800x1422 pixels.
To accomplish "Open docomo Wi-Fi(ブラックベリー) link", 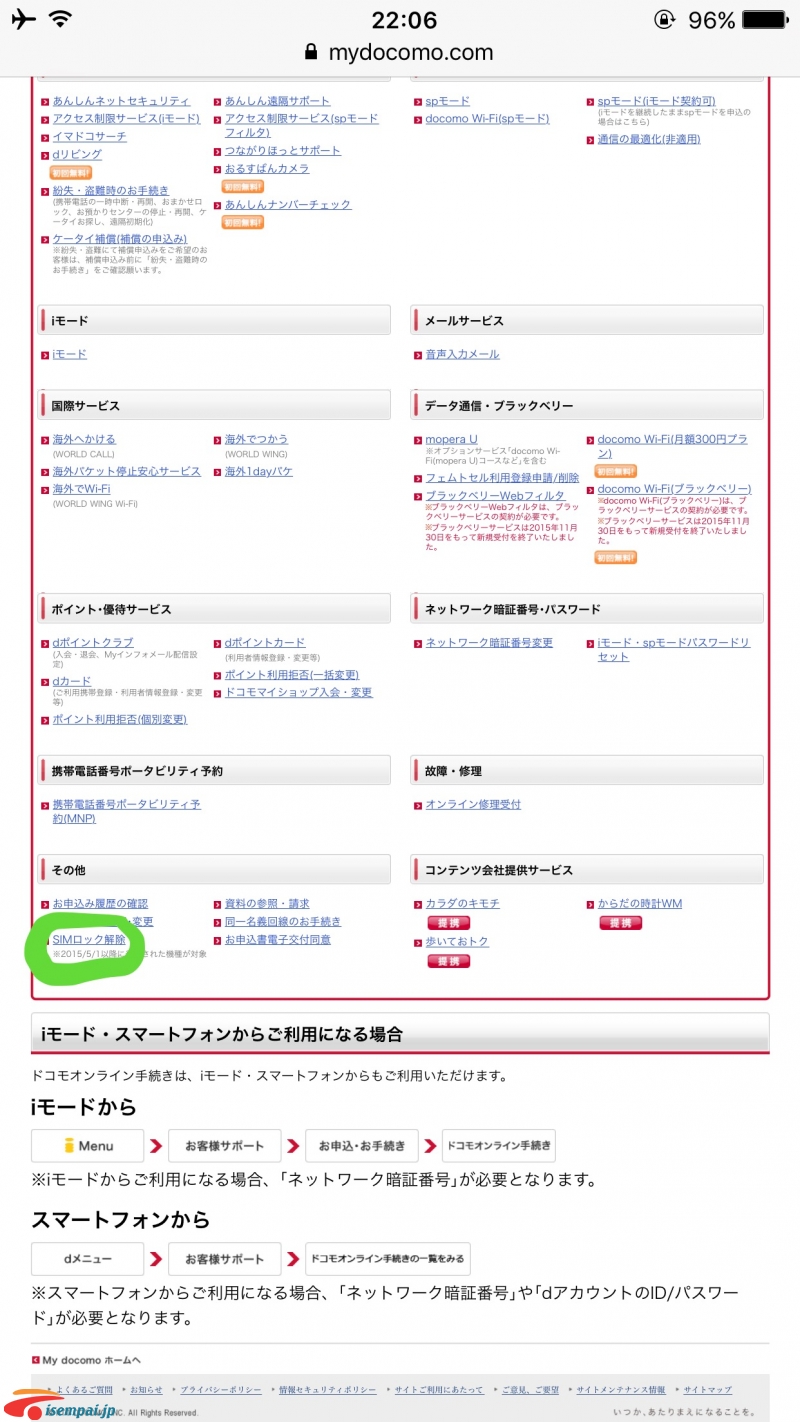I will point(674,489).
